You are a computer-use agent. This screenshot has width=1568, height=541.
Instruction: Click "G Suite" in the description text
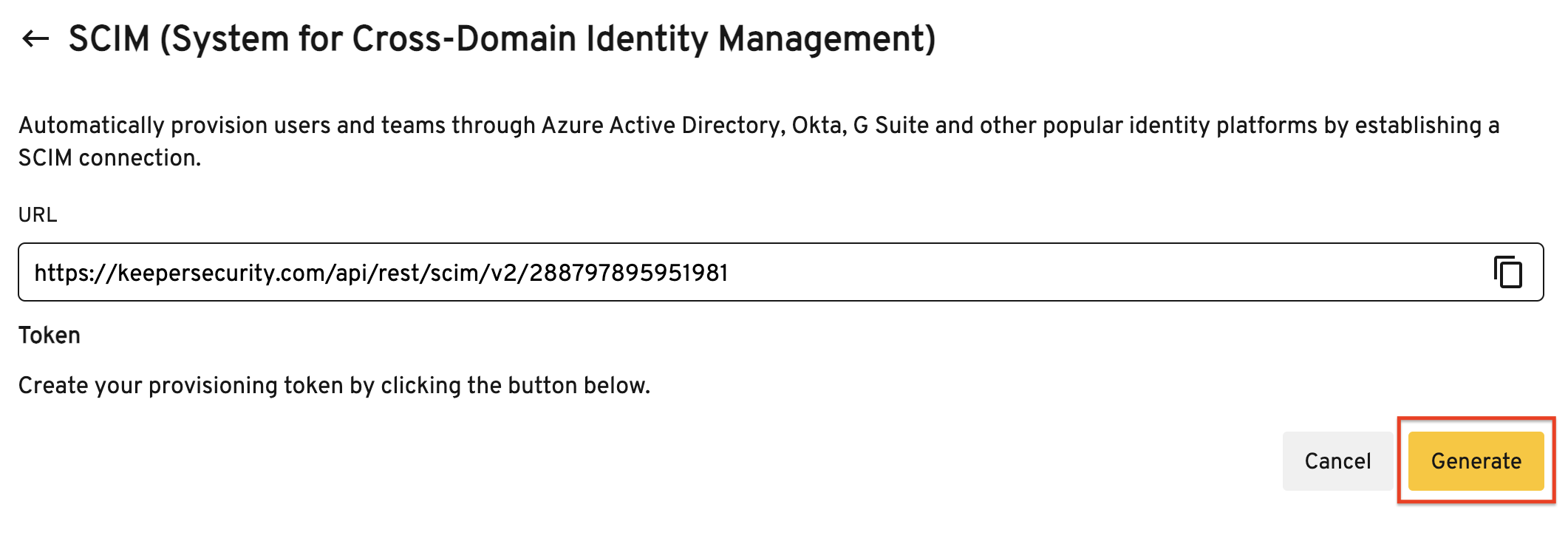890,126
